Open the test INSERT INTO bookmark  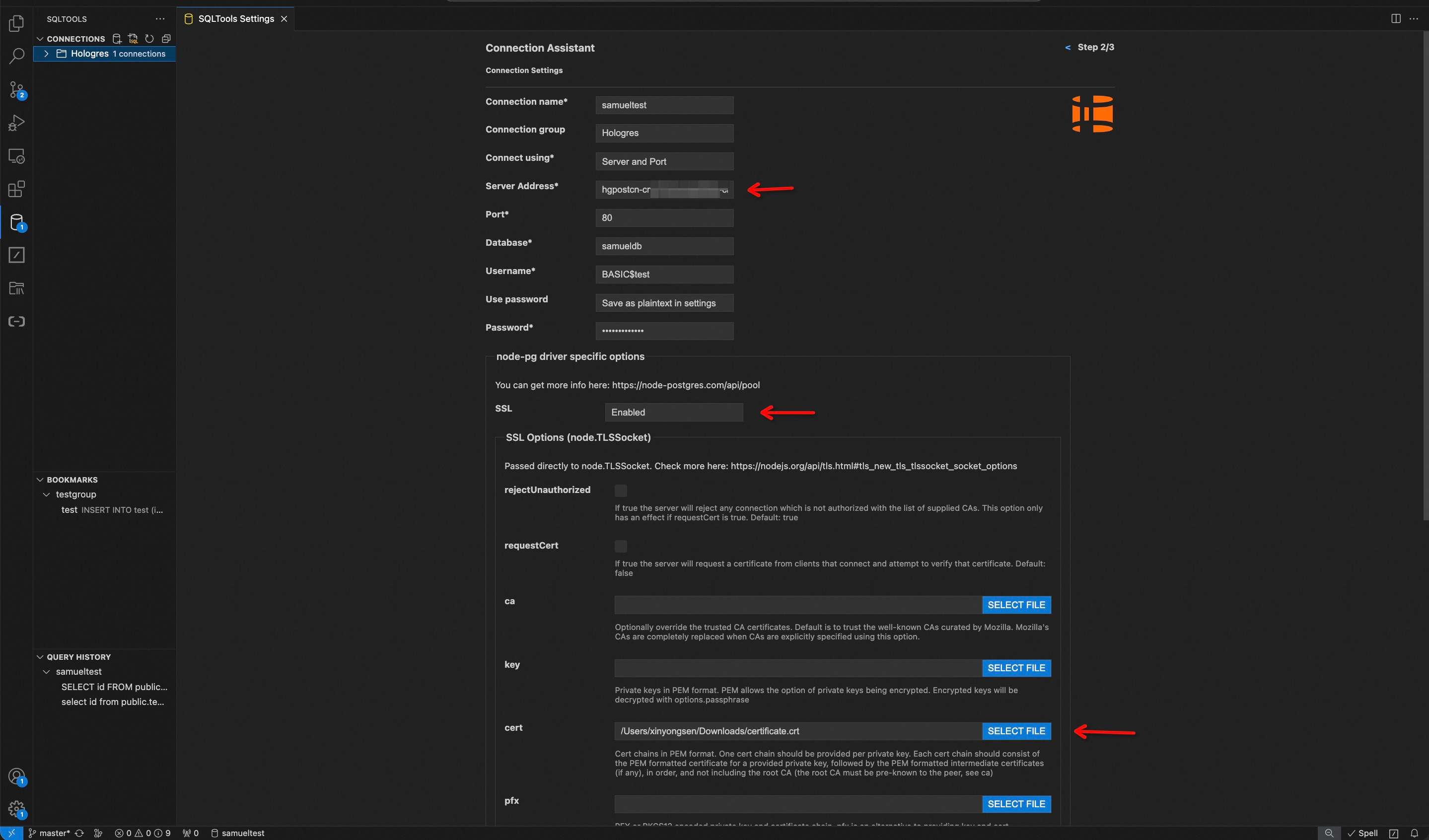[112, 509]
